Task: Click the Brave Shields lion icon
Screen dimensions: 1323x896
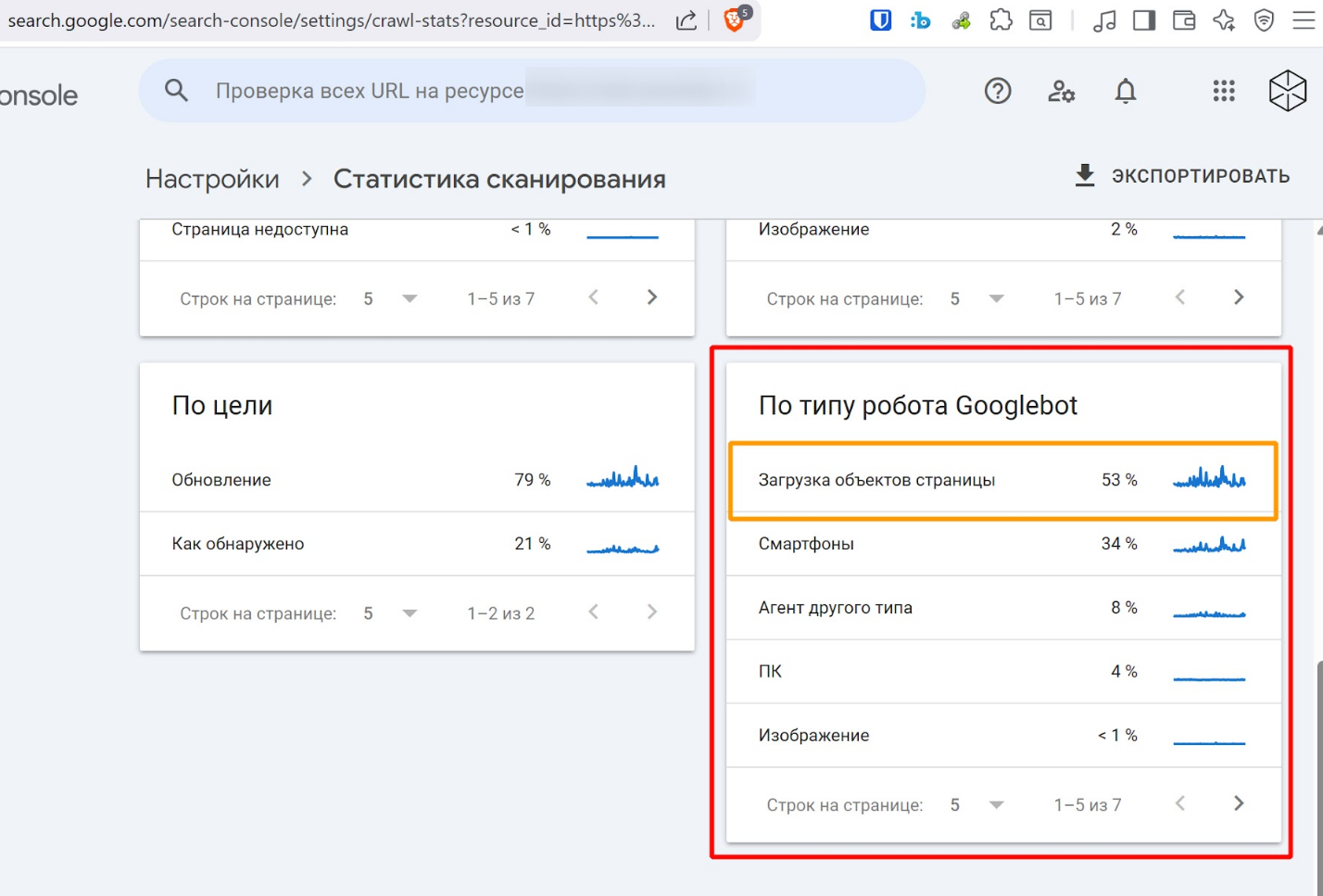Action: coord(735,19)
